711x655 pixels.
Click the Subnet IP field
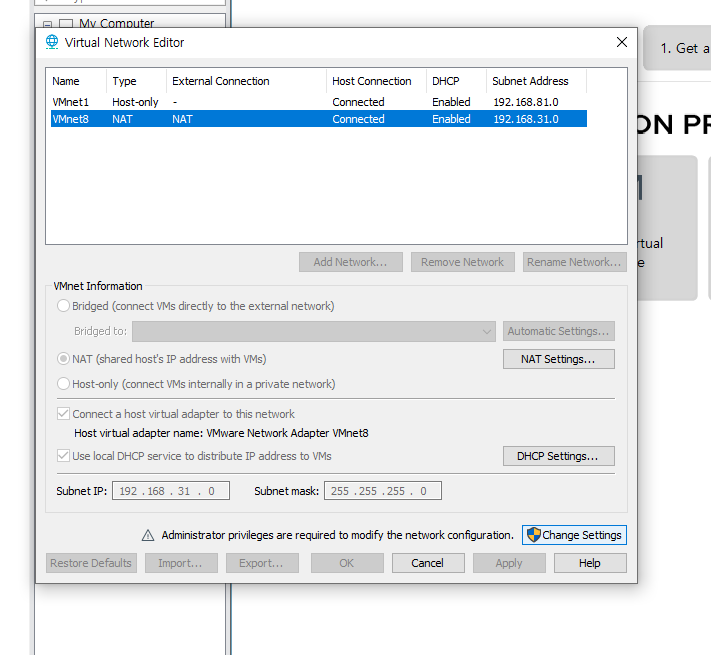click(171, 491)
